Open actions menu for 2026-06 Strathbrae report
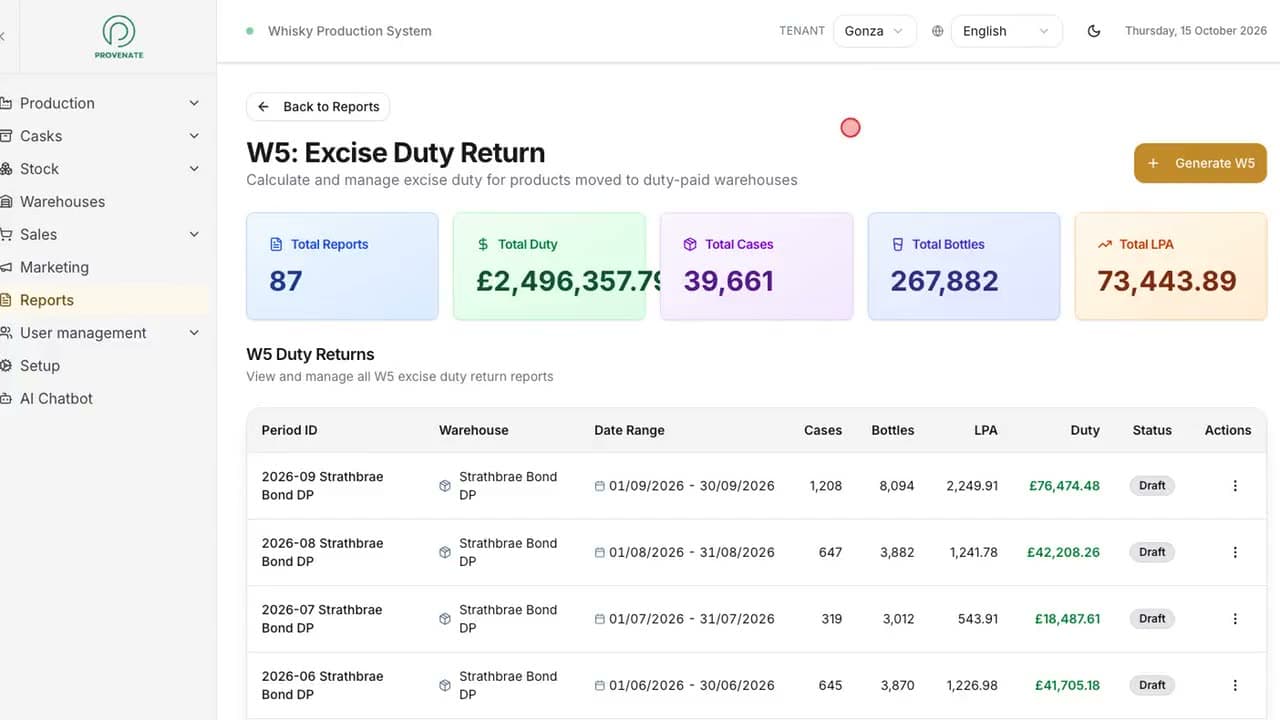 coord(1235,685)
